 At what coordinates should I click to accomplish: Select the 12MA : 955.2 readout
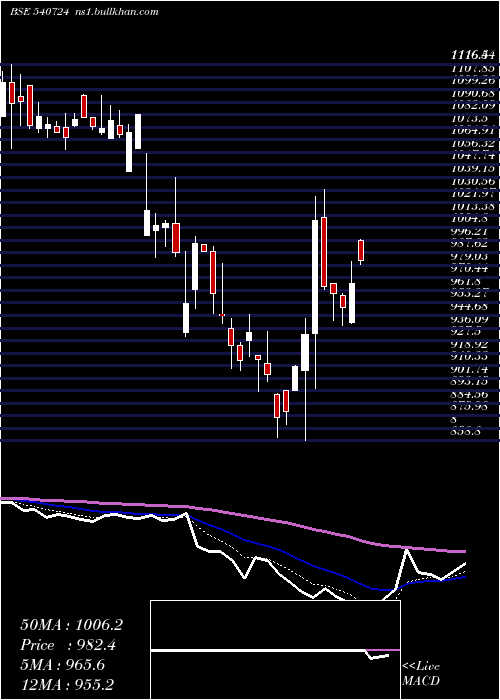[x=67, y=684]
